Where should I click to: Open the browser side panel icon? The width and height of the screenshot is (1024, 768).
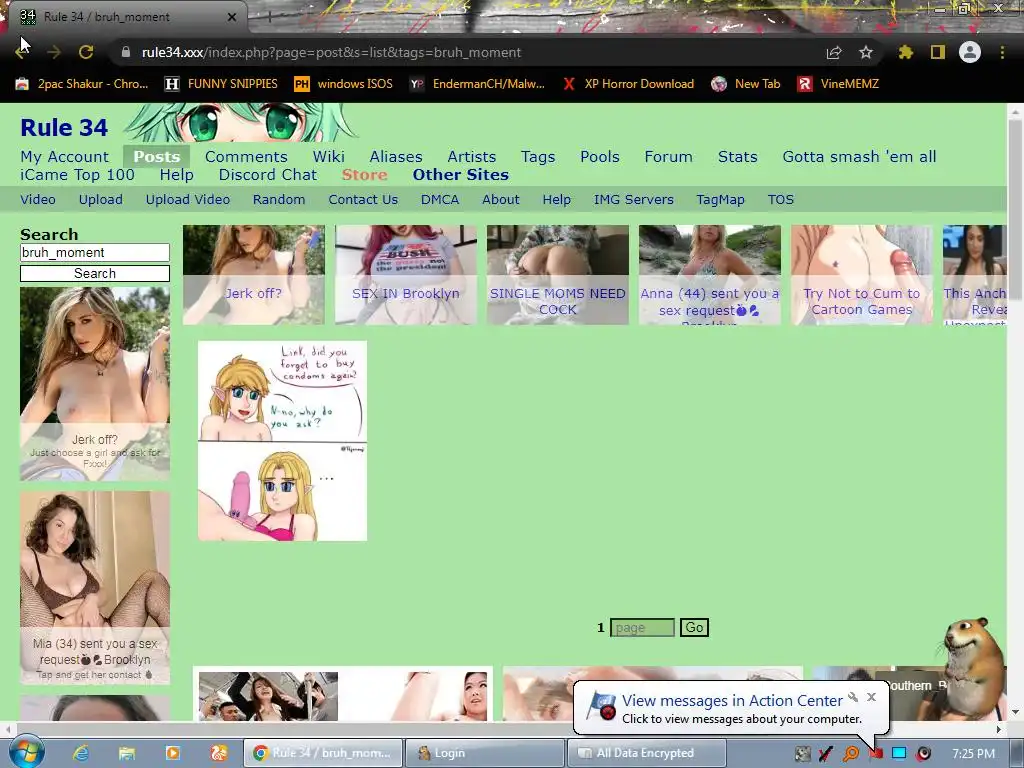click(938, 52)
